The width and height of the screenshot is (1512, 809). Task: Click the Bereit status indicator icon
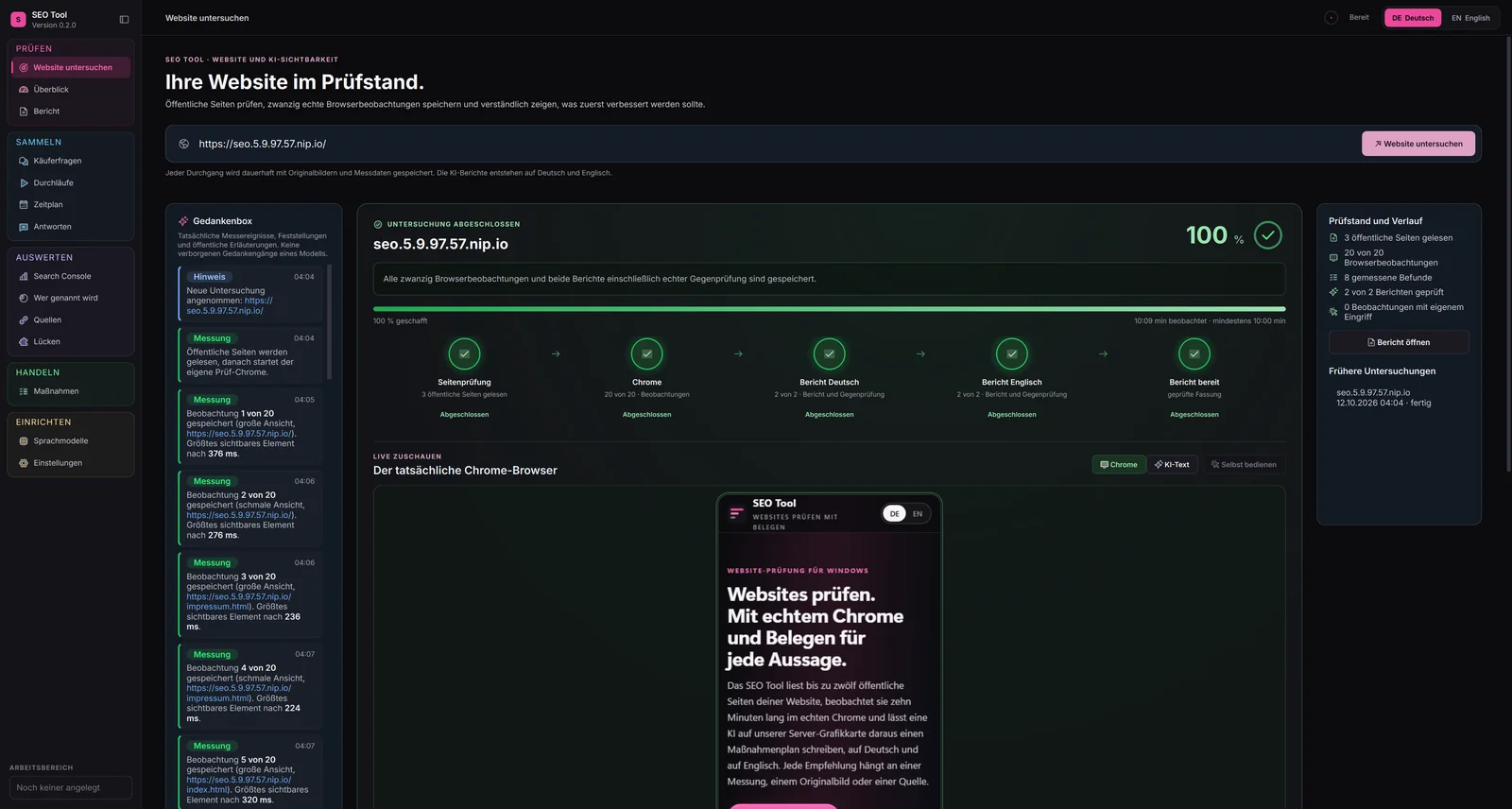coord(1331,17)
